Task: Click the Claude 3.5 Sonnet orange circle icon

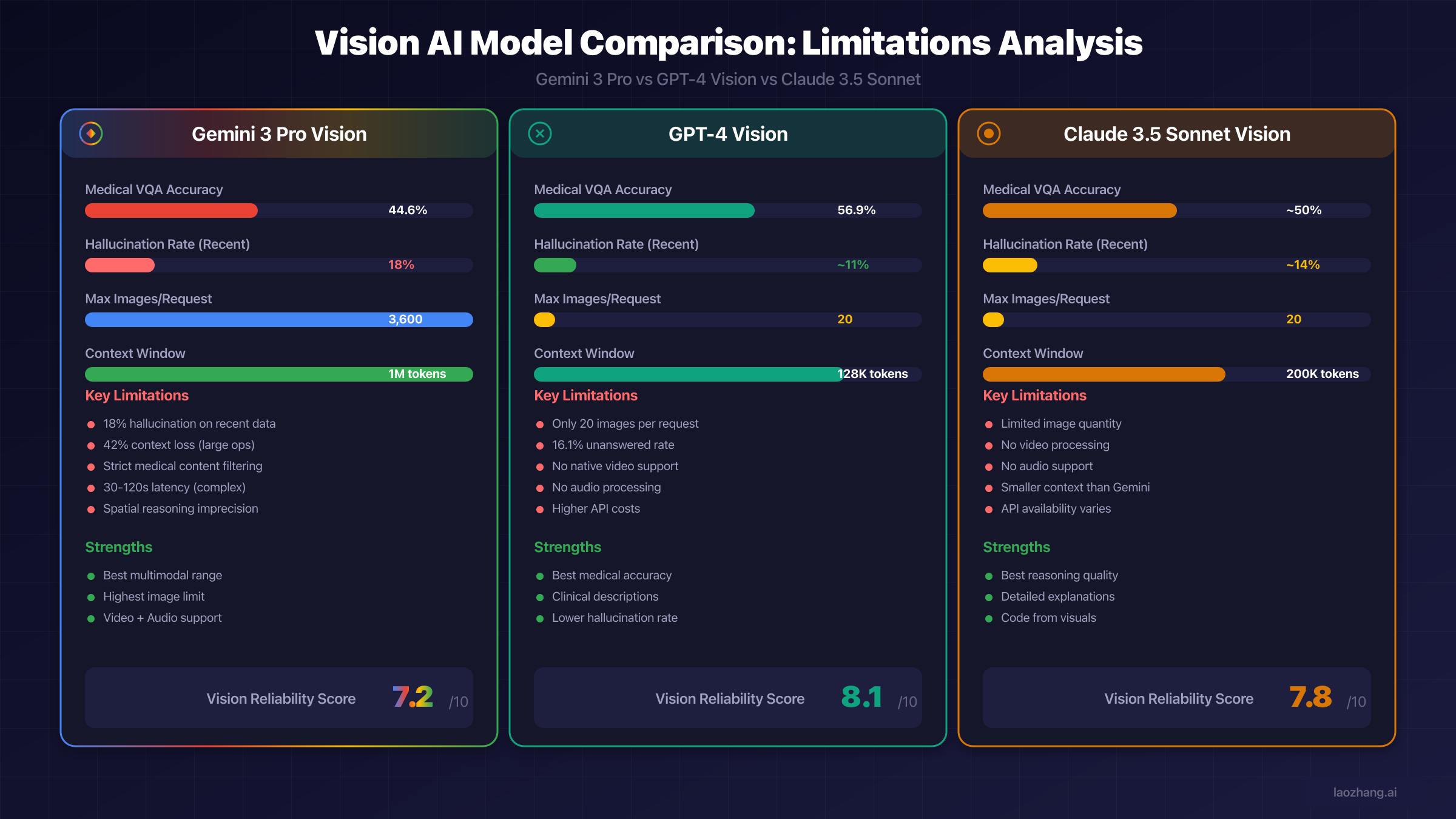Action: pyautogui.click(x=988, y=134)
